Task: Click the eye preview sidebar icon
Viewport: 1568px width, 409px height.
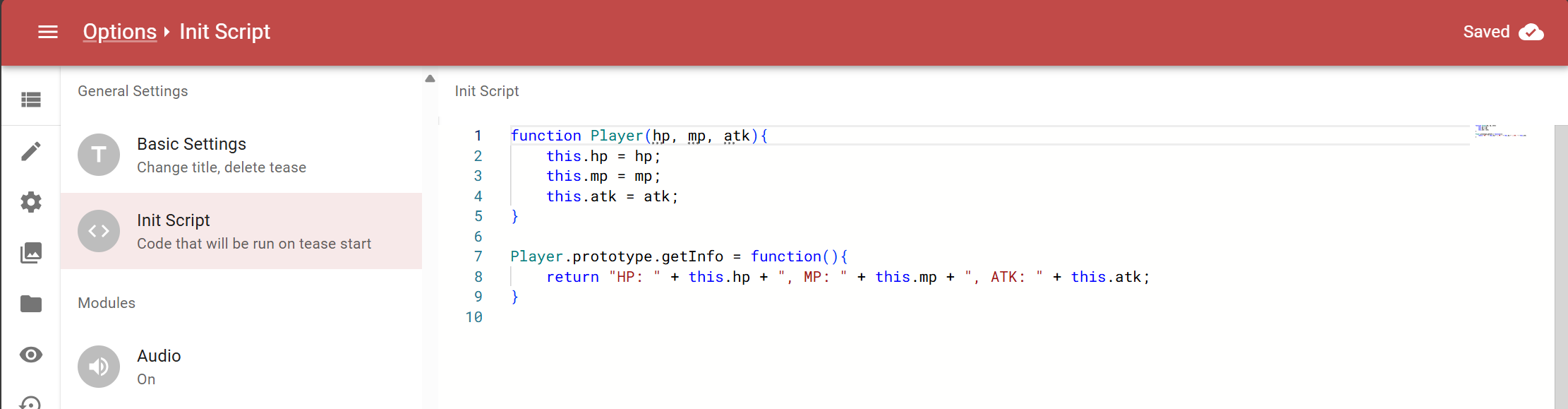Action: point(31,355)
